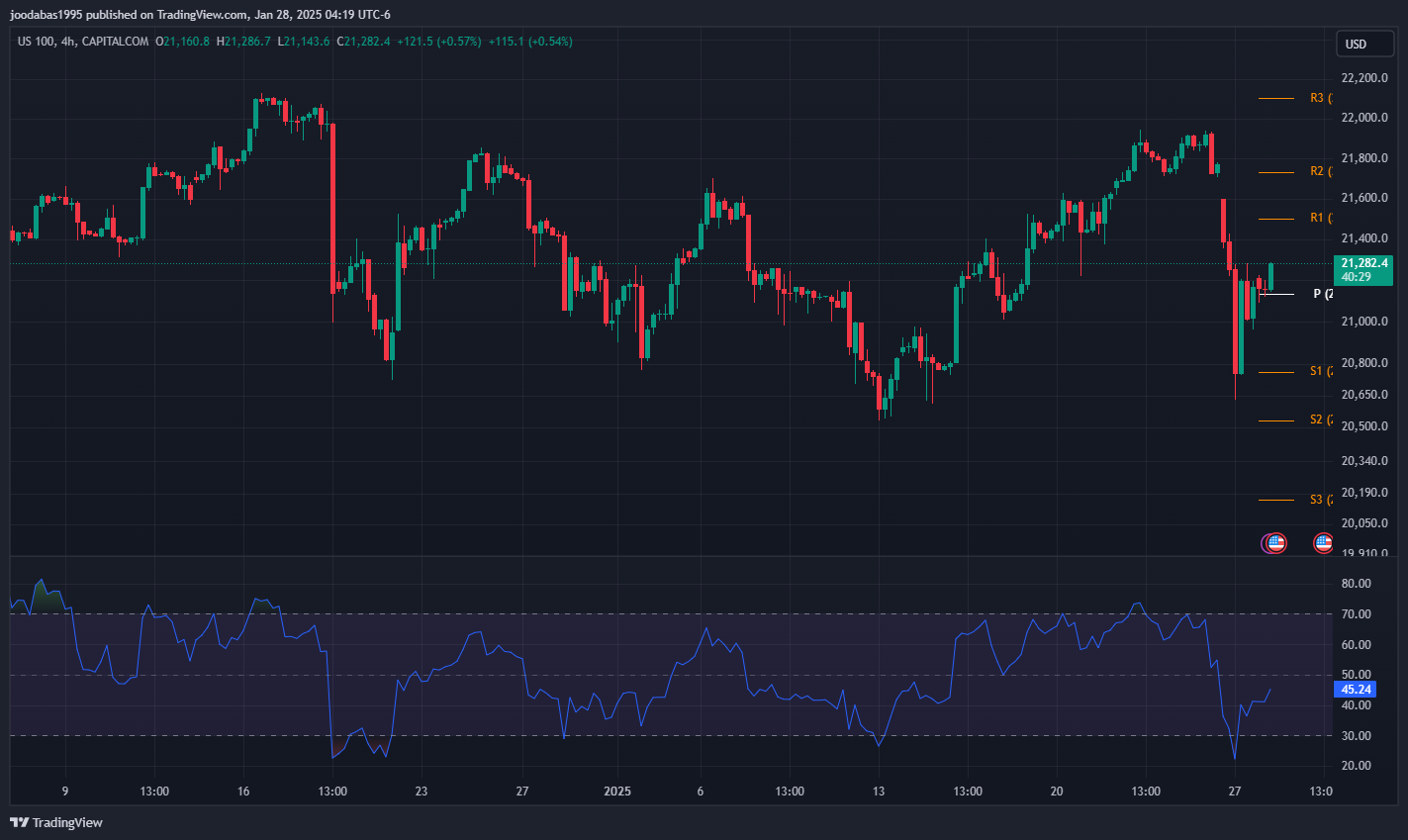Click the 16 date label on time axis

243,792
